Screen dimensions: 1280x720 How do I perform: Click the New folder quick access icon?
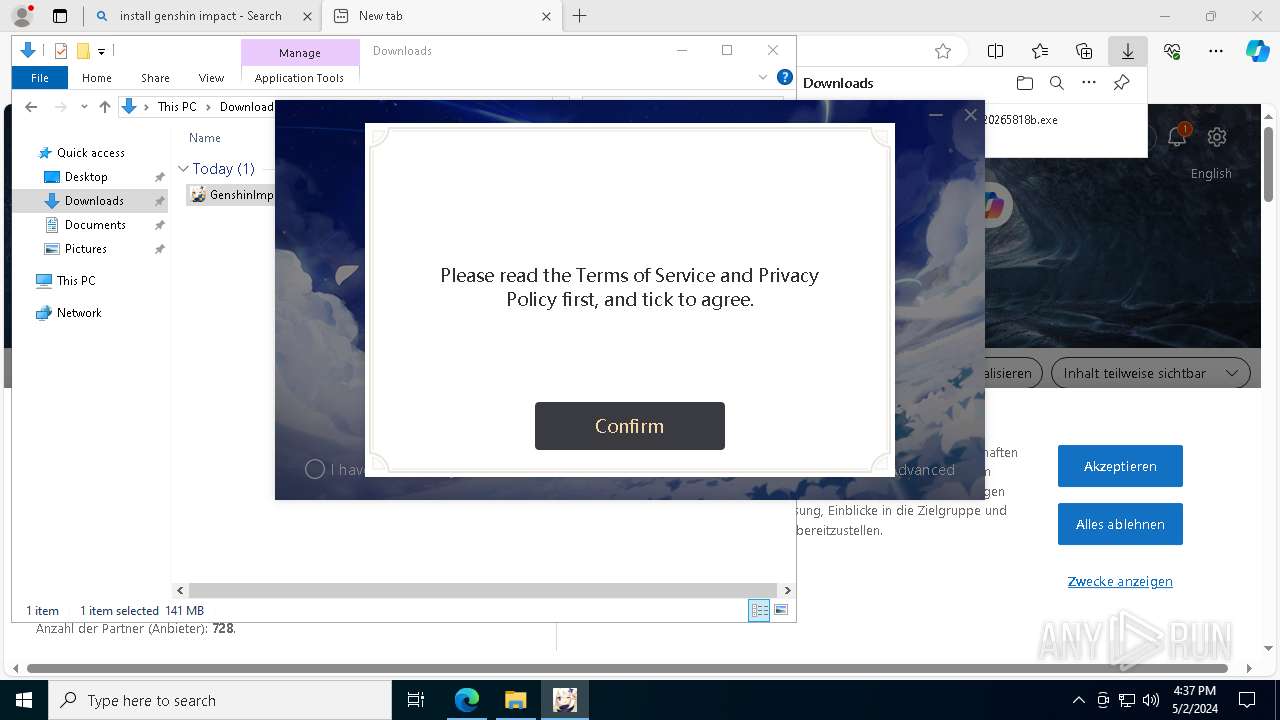click(83, 51)
